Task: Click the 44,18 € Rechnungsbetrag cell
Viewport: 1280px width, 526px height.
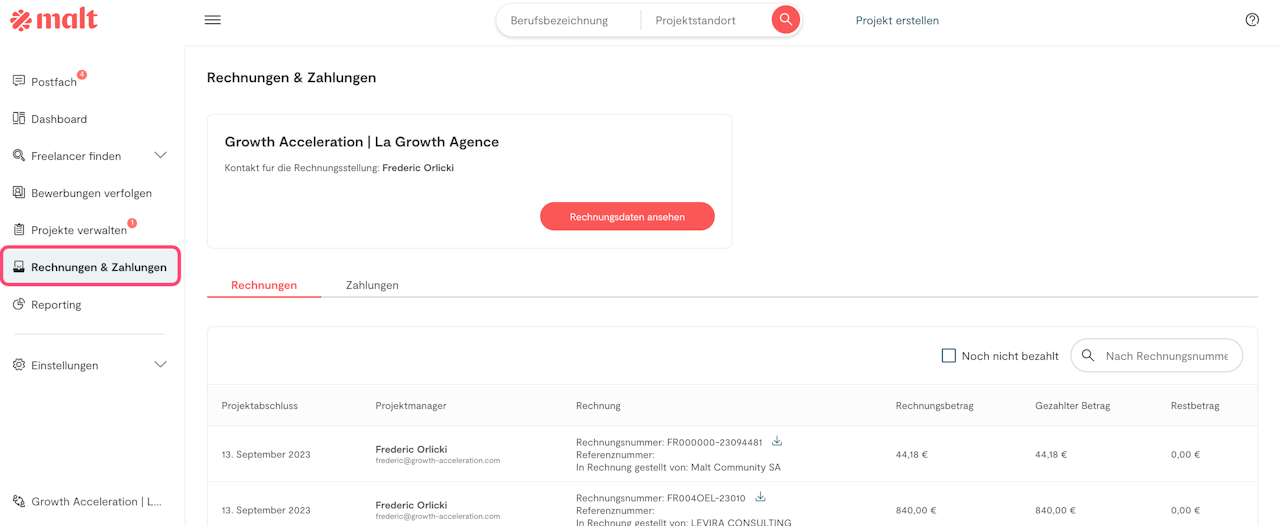Action: pyautogui.click(x=912, y=454)
